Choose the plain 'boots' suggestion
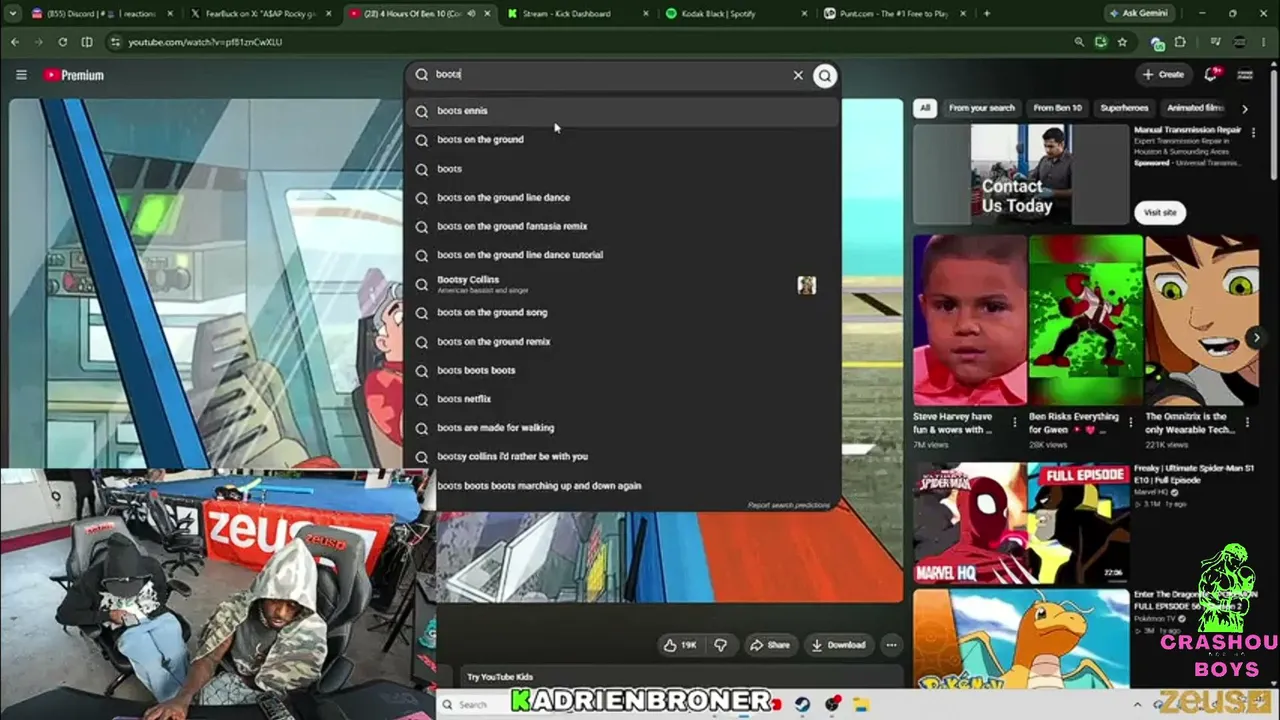The height and width of the screenshot is (720, 1280). pyautogui.click(x=622, y=169)
